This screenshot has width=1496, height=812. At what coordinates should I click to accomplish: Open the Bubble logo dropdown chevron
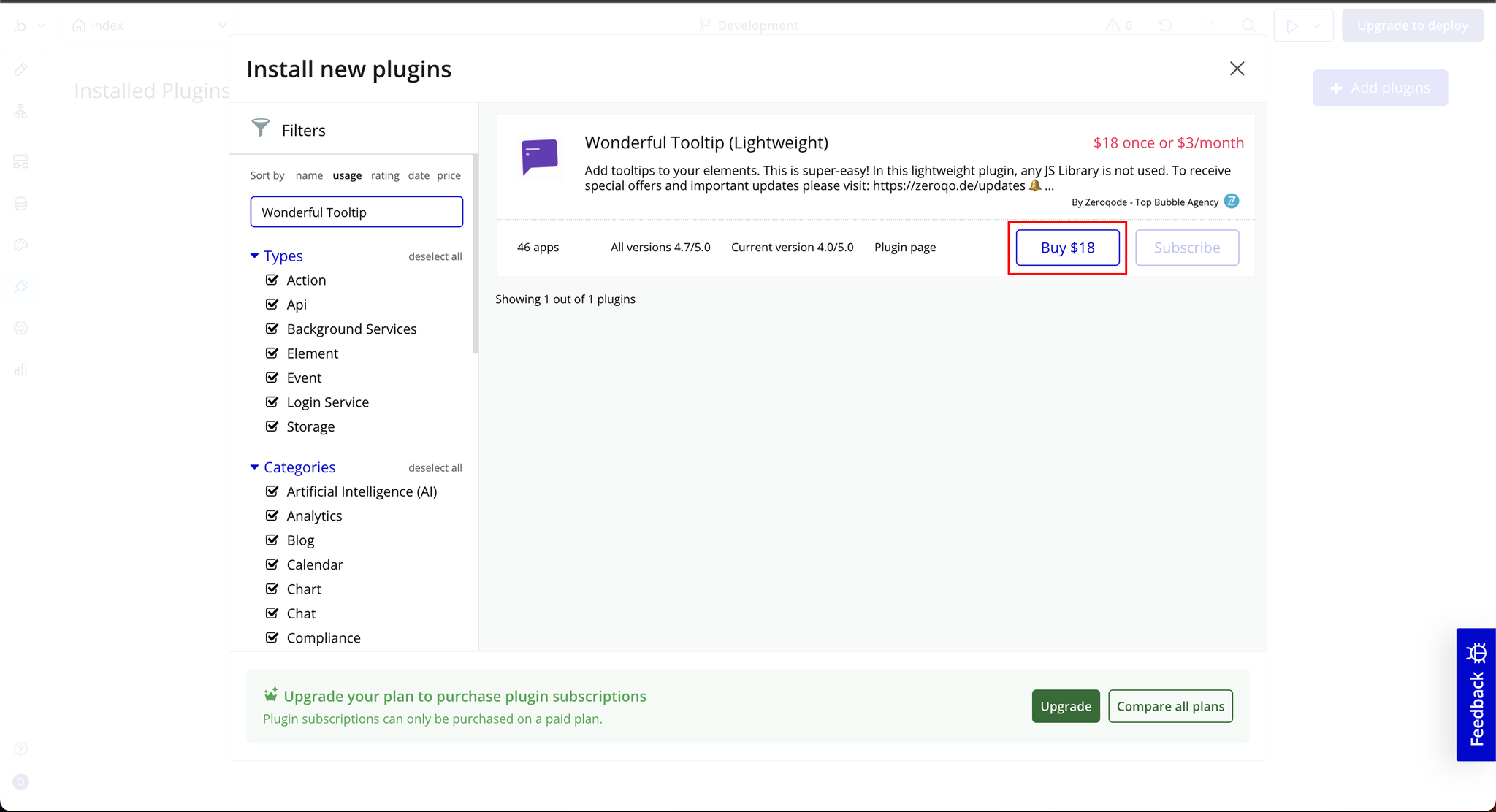coord(42,26)
